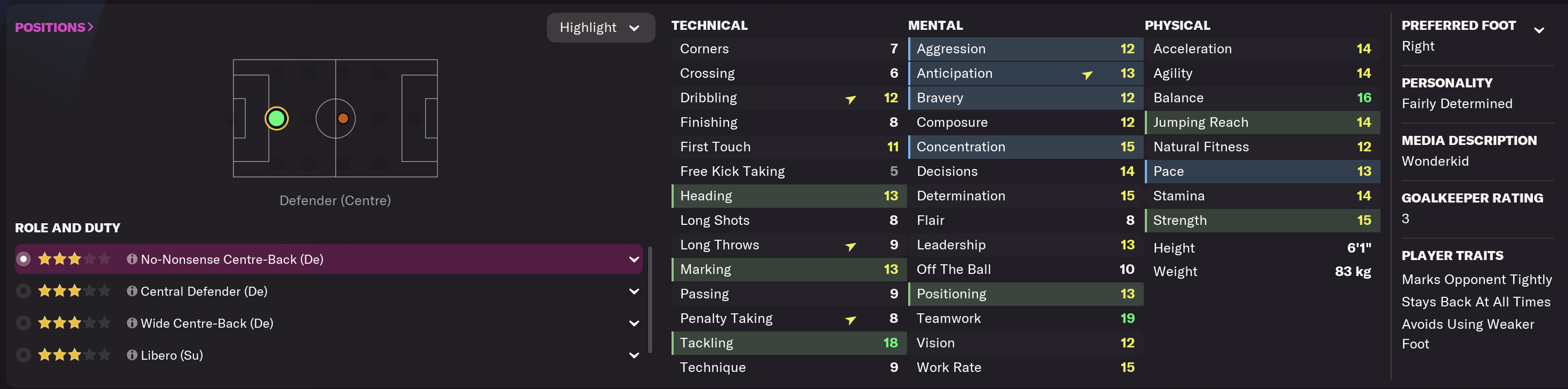
Task: Click the green Defender Centre position dot
Action: [277, 119]
